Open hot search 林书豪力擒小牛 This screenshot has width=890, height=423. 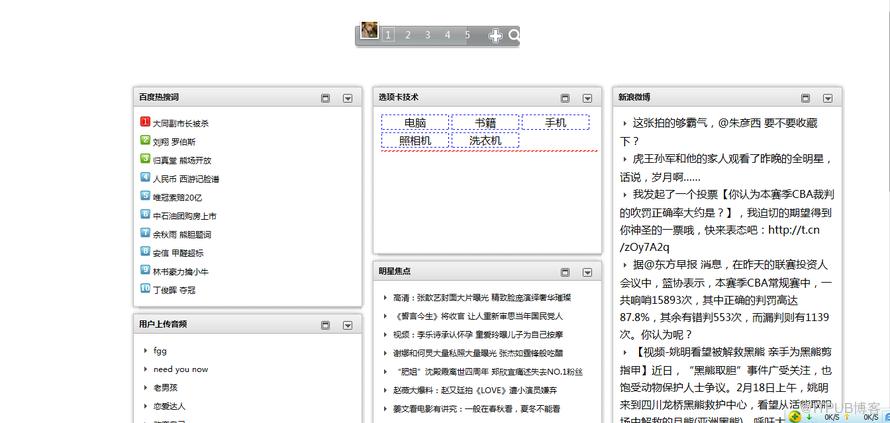181,272
